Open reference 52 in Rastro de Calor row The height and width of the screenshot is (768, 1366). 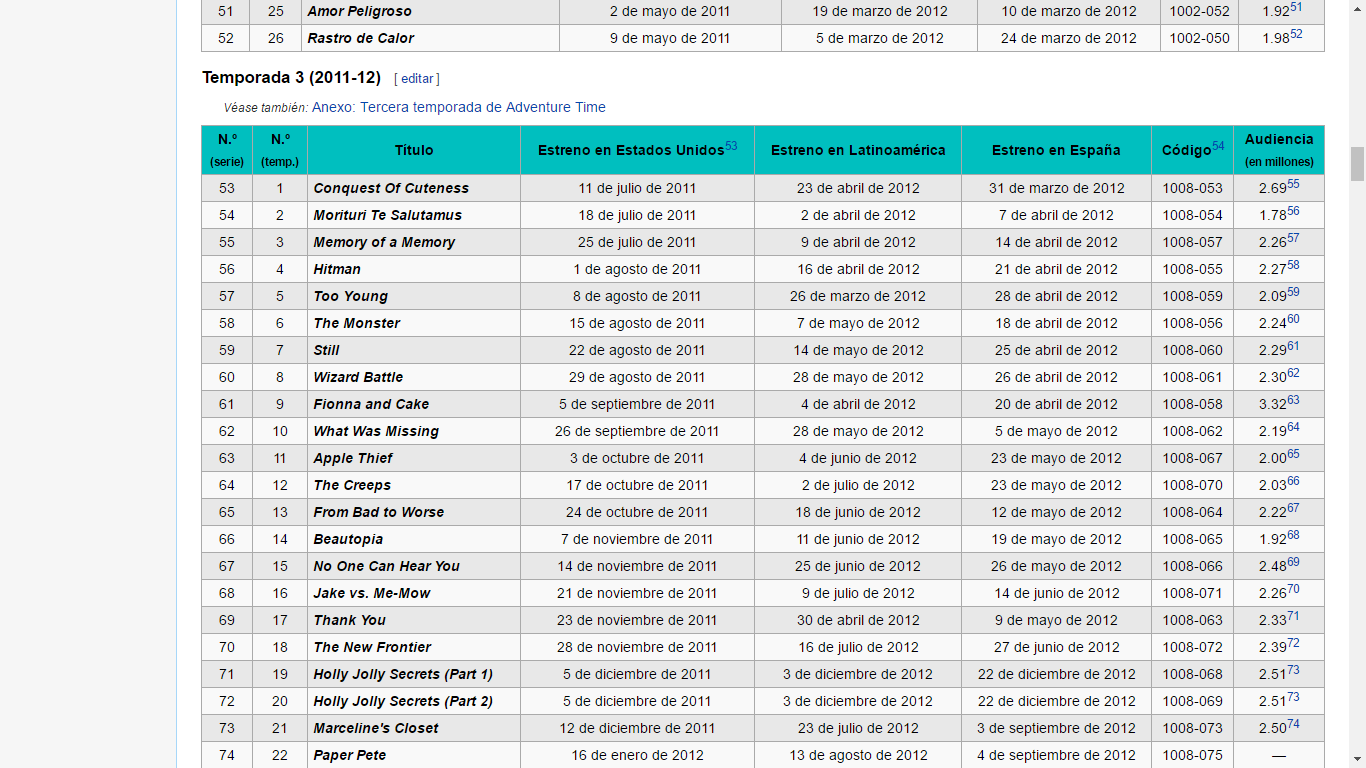click(1296, 34)
